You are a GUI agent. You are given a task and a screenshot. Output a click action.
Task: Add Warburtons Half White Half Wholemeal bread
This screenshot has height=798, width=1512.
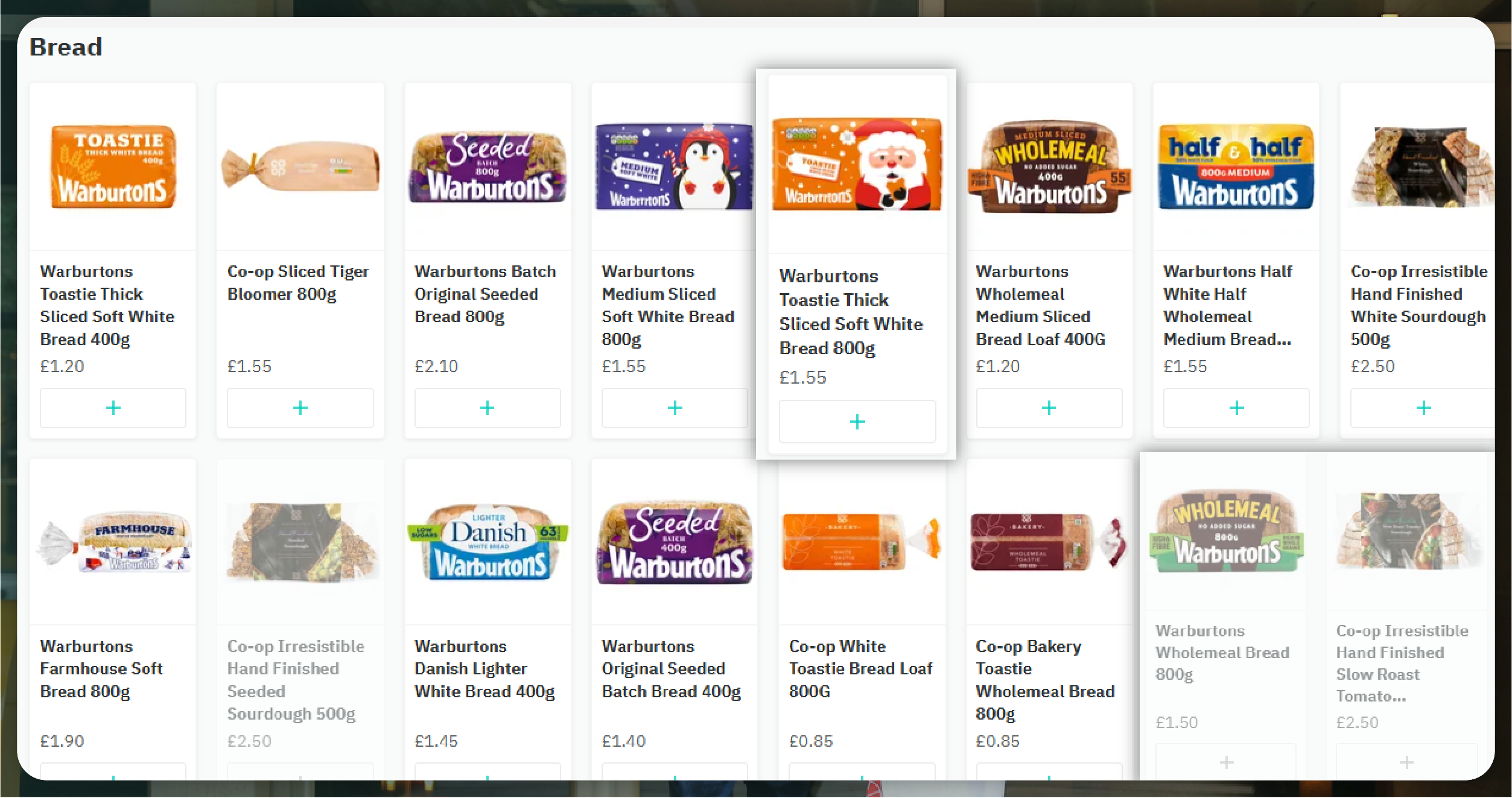coord(1236,408)
